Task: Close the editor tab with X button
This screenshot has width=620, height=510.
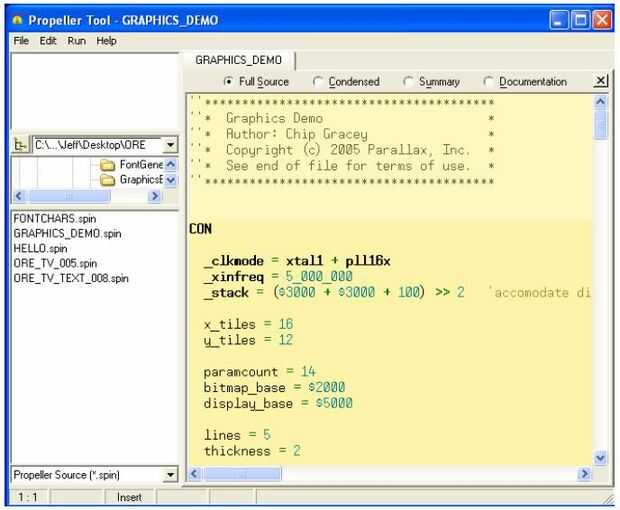Action: tap(601, 81)
